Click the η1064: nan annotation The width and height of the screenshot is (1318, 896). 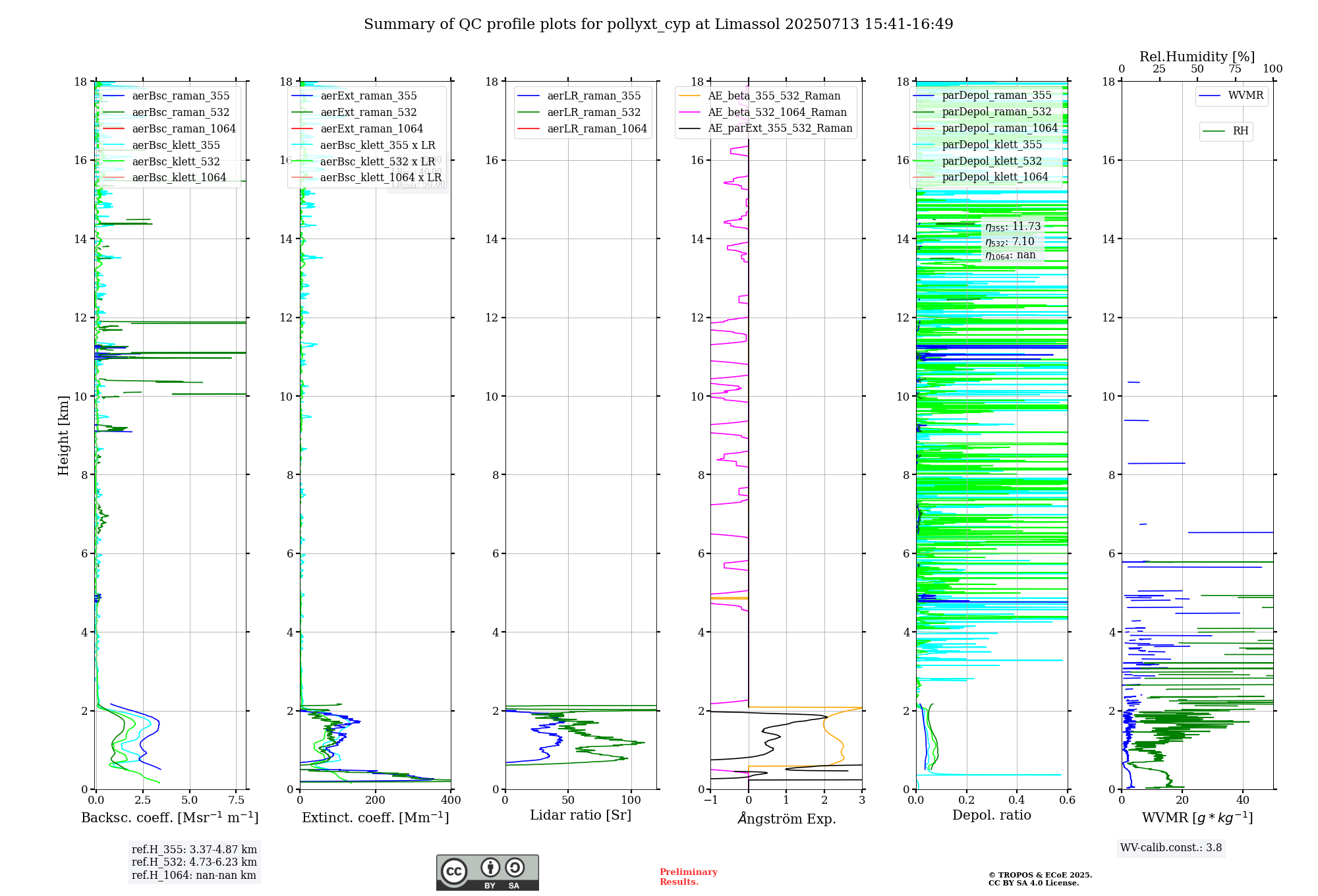click(x=1010, y=256)
